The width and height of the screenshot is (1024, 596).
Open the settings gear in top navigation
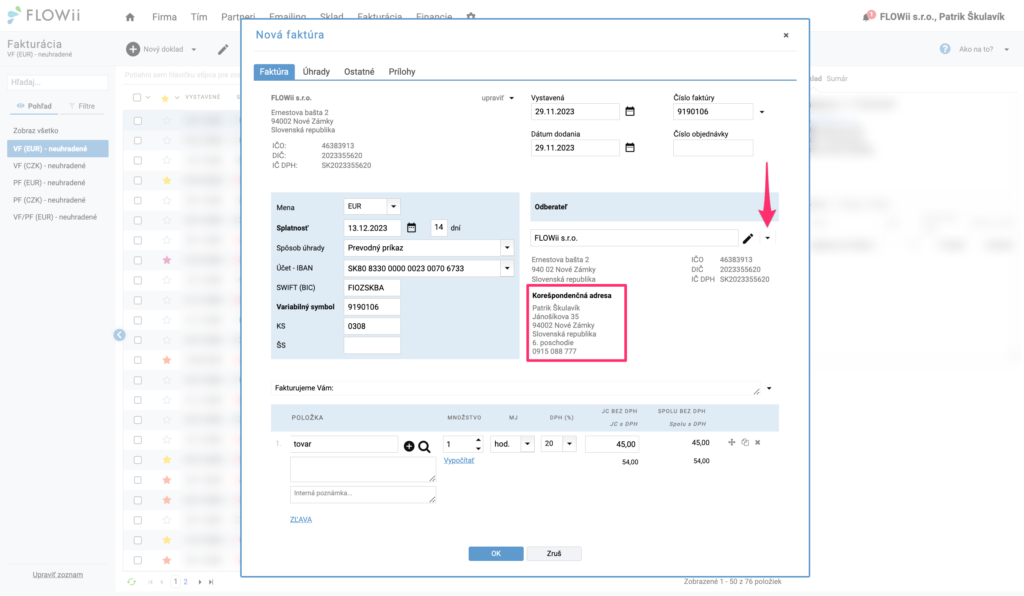[471, 16]
